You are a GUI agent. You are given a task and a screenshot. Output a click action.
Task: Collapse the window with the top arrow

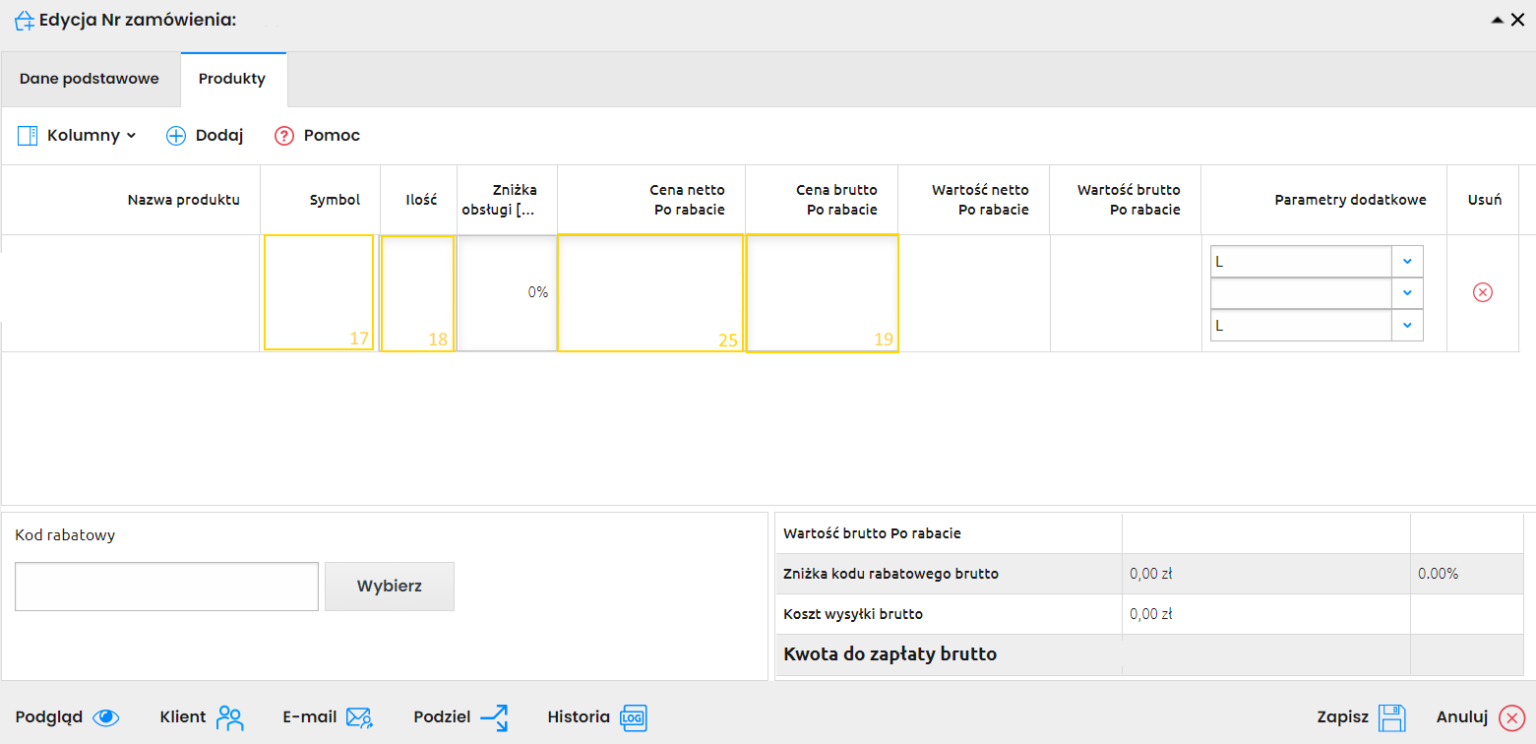[x=1497, y=19]
